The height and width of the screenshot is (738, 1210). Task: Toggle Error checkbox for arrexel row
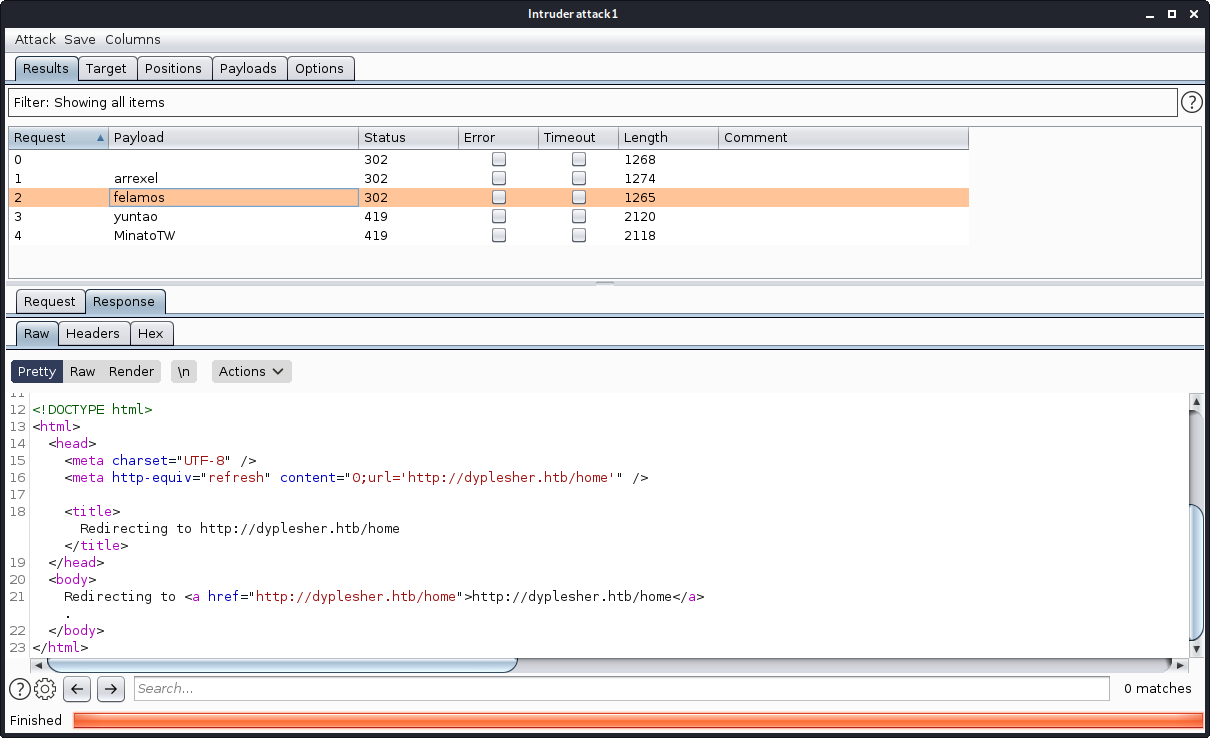click(499, 178)
